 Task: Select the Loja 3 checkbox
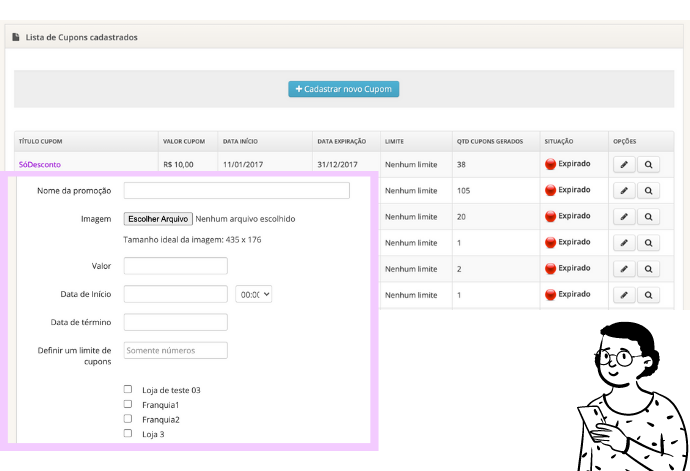tap(128, 434)
